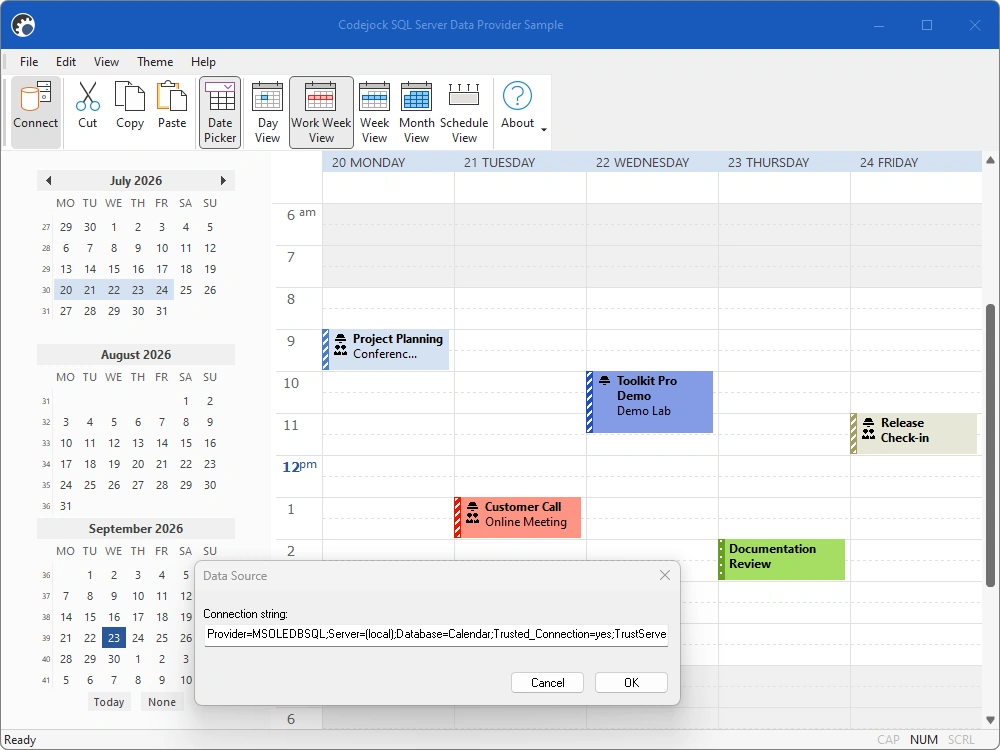Close the Data Source dialog
1000x750 pixels.
(x=665, y=575)
